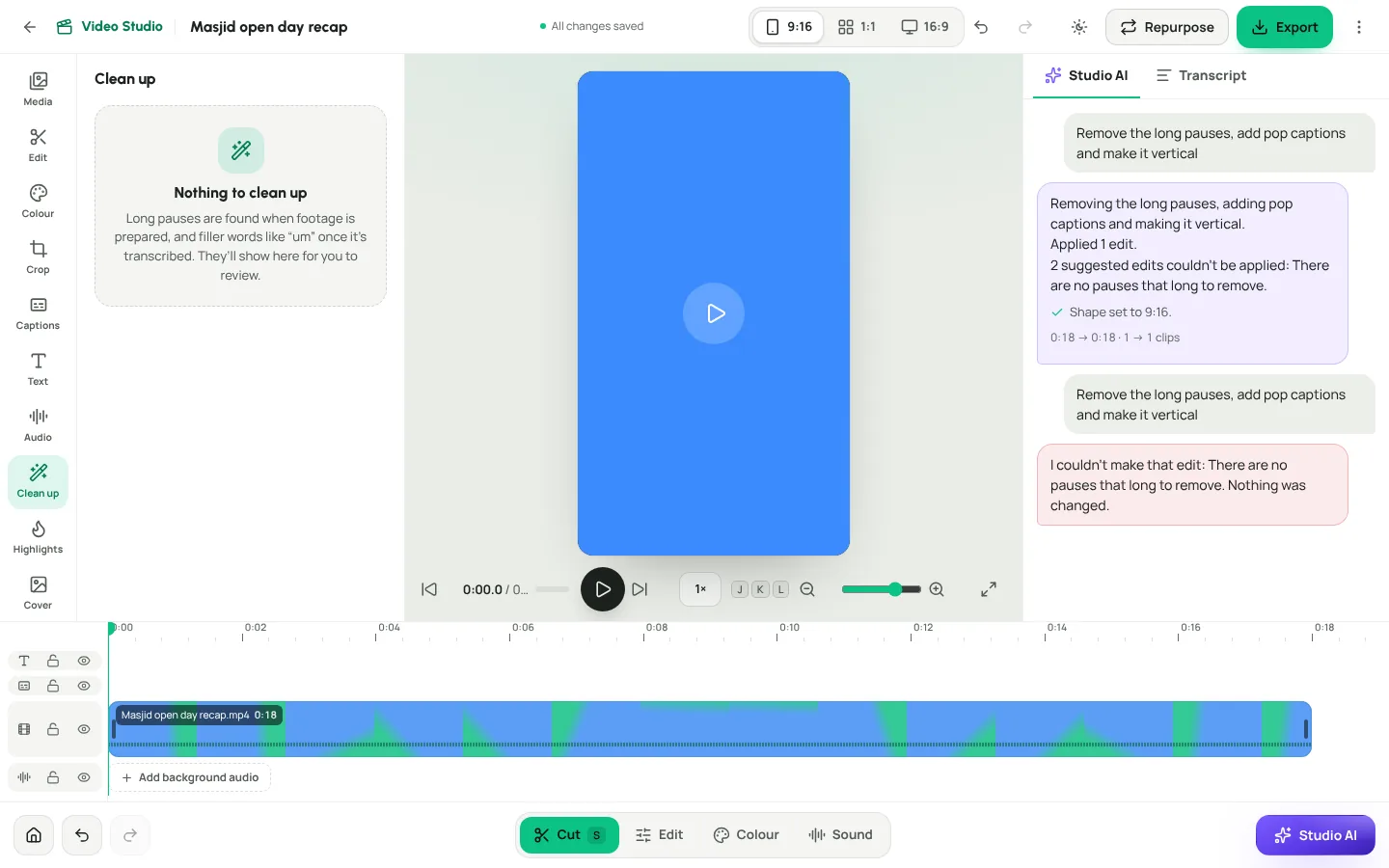Play the video using the black play button
The image size is (1389, 868).
click(x=603, y=589)
